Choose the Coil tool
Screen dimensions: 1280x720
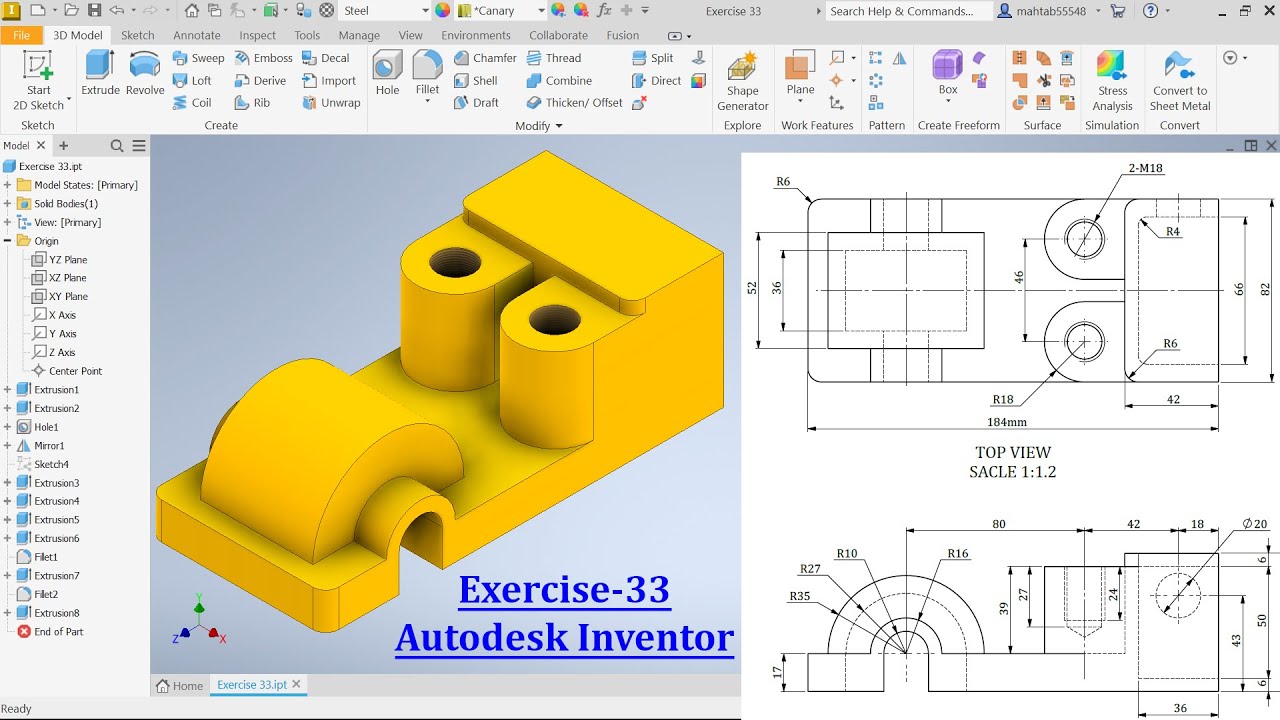tap(192, 102)
